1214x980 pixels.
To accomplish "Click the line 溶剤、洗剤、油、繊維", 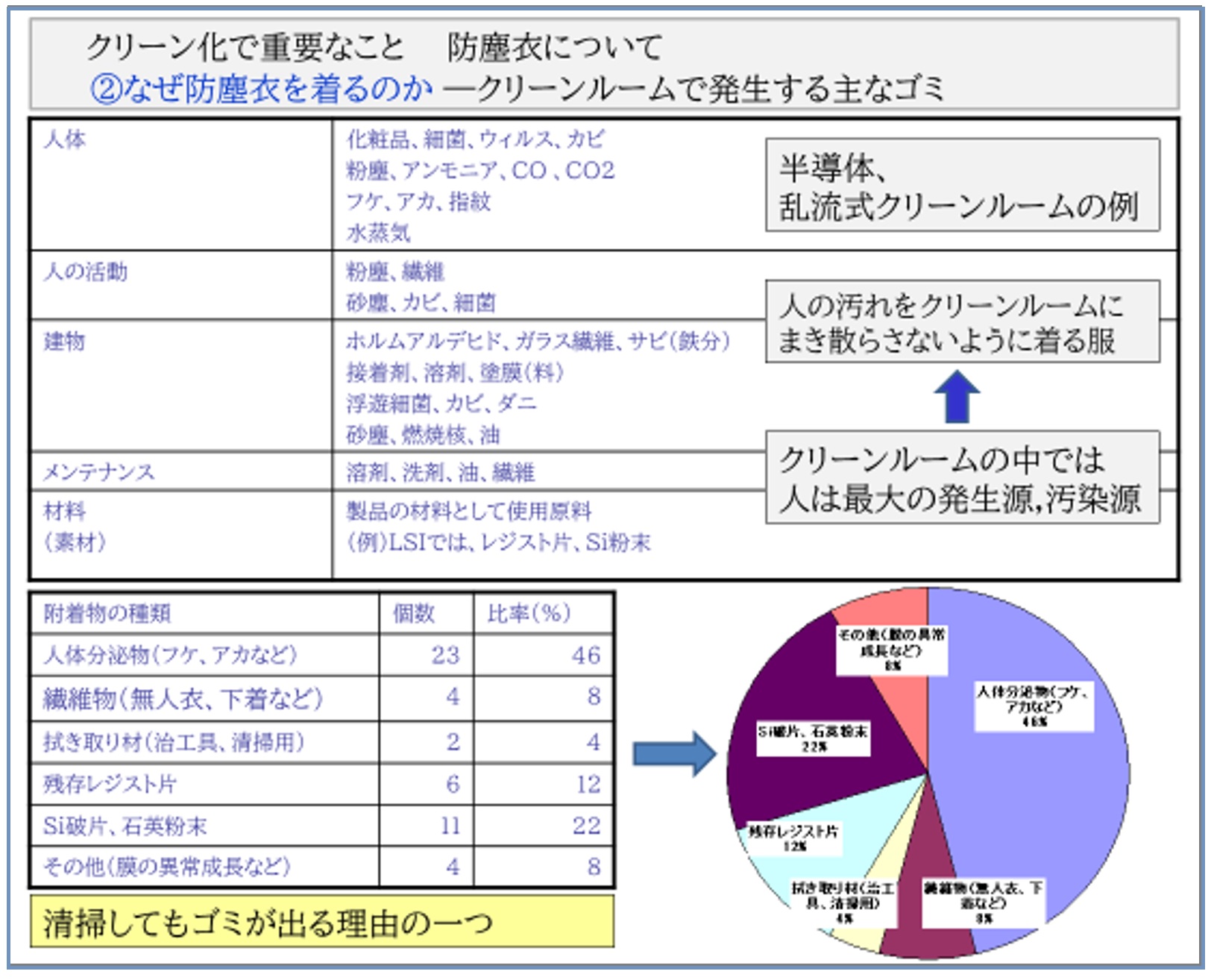I will (x=441, y=472).
